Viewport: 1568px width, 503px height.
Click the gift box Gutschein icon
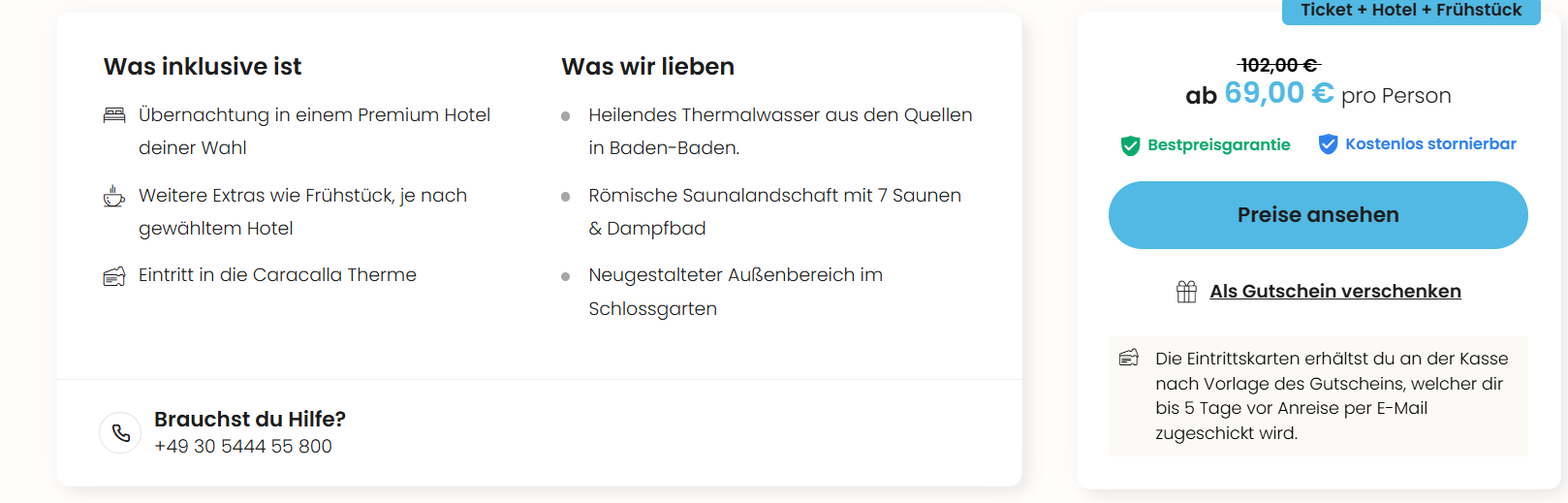1186,292
